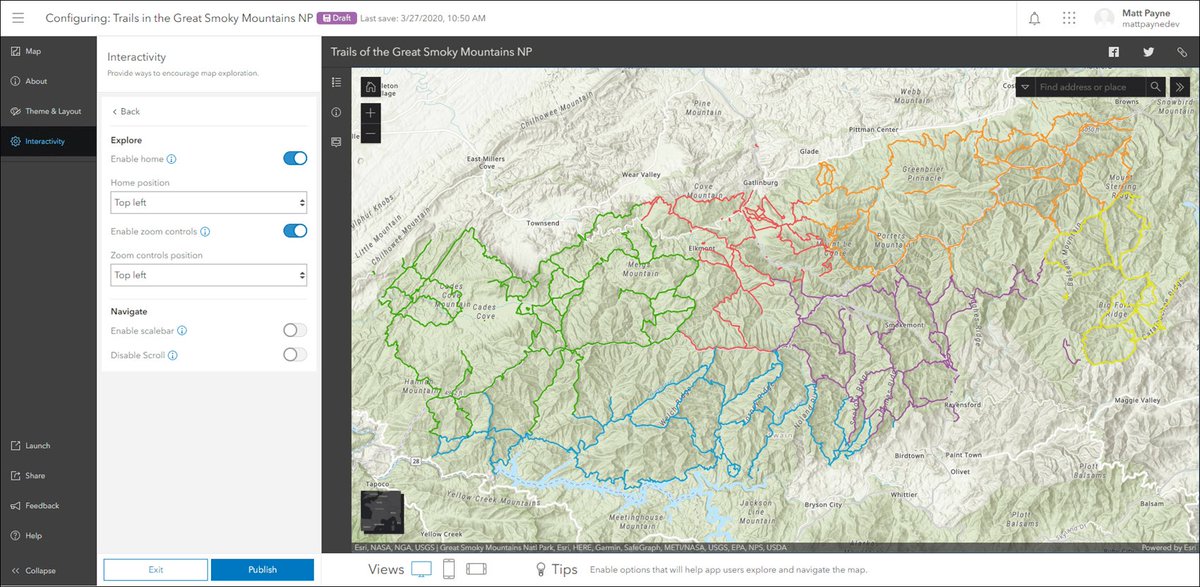Click the Exit button

tap(155, 570)
